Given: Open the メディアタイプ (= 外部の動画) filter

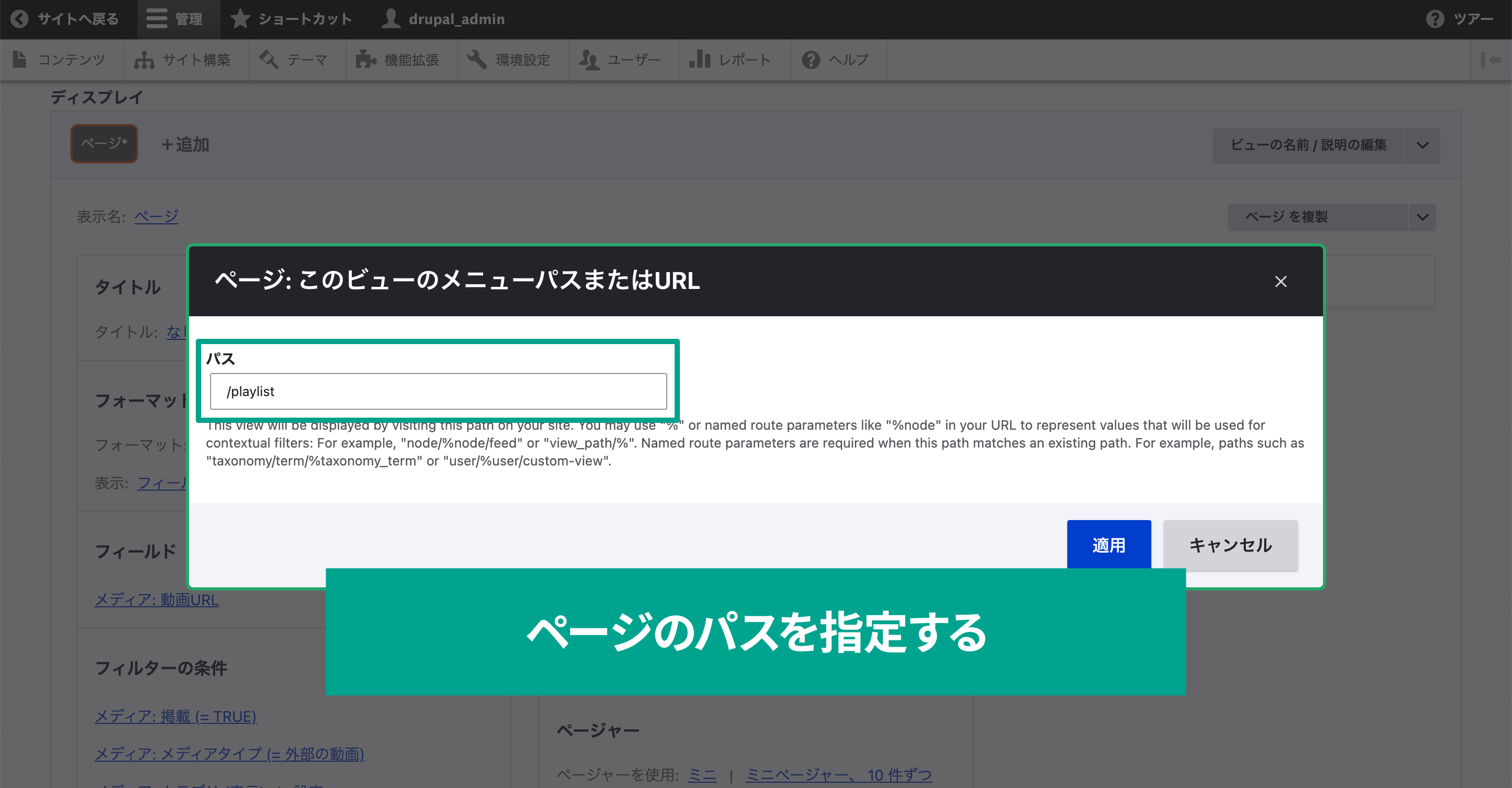Looking at the screenshot, I should [229, 754].
